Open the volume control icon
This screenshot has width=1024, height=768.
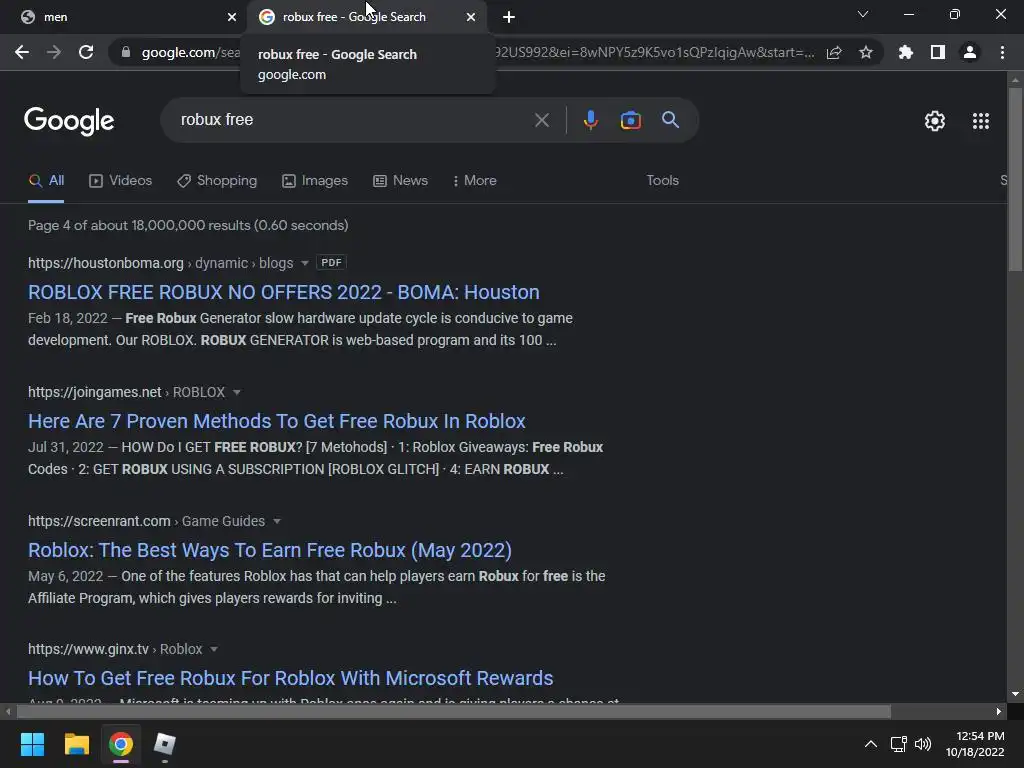tap(923, 744)
